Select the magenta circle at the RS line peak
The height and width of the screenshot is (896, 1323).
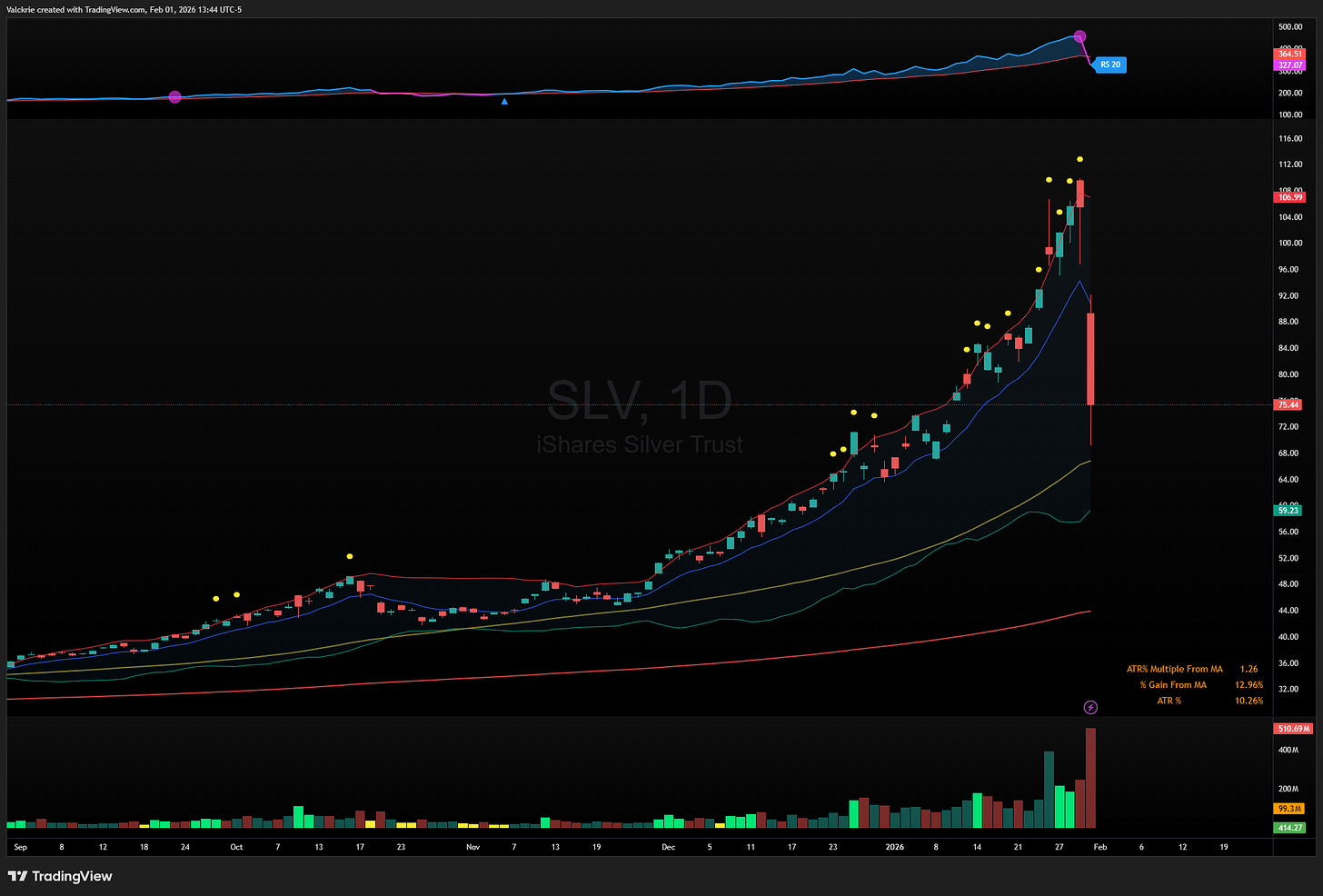click(x=1079, y=36)
